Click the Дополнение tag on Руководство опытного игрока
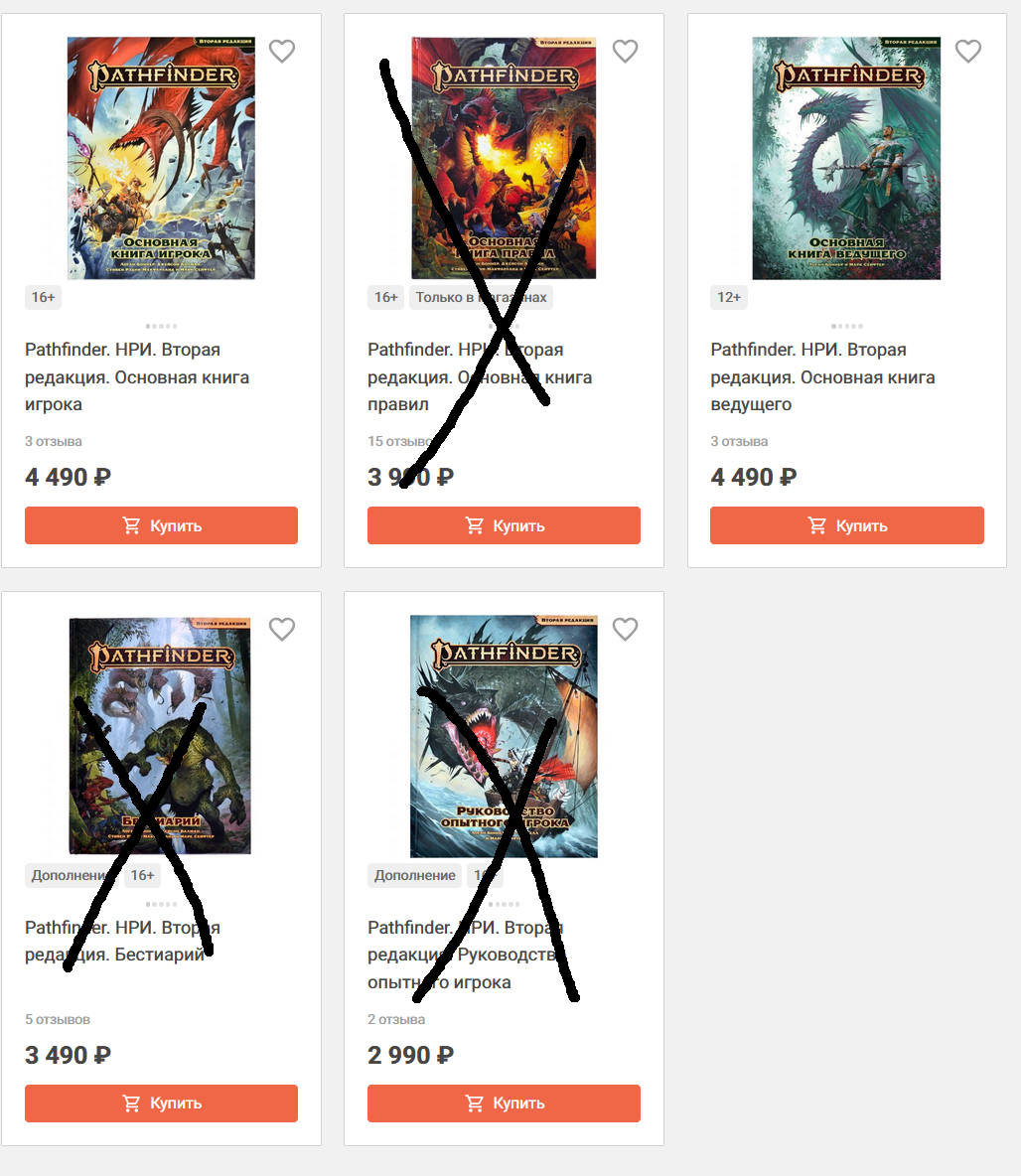The width and height of the screenshot is (1021, 1176). [415, 875]
